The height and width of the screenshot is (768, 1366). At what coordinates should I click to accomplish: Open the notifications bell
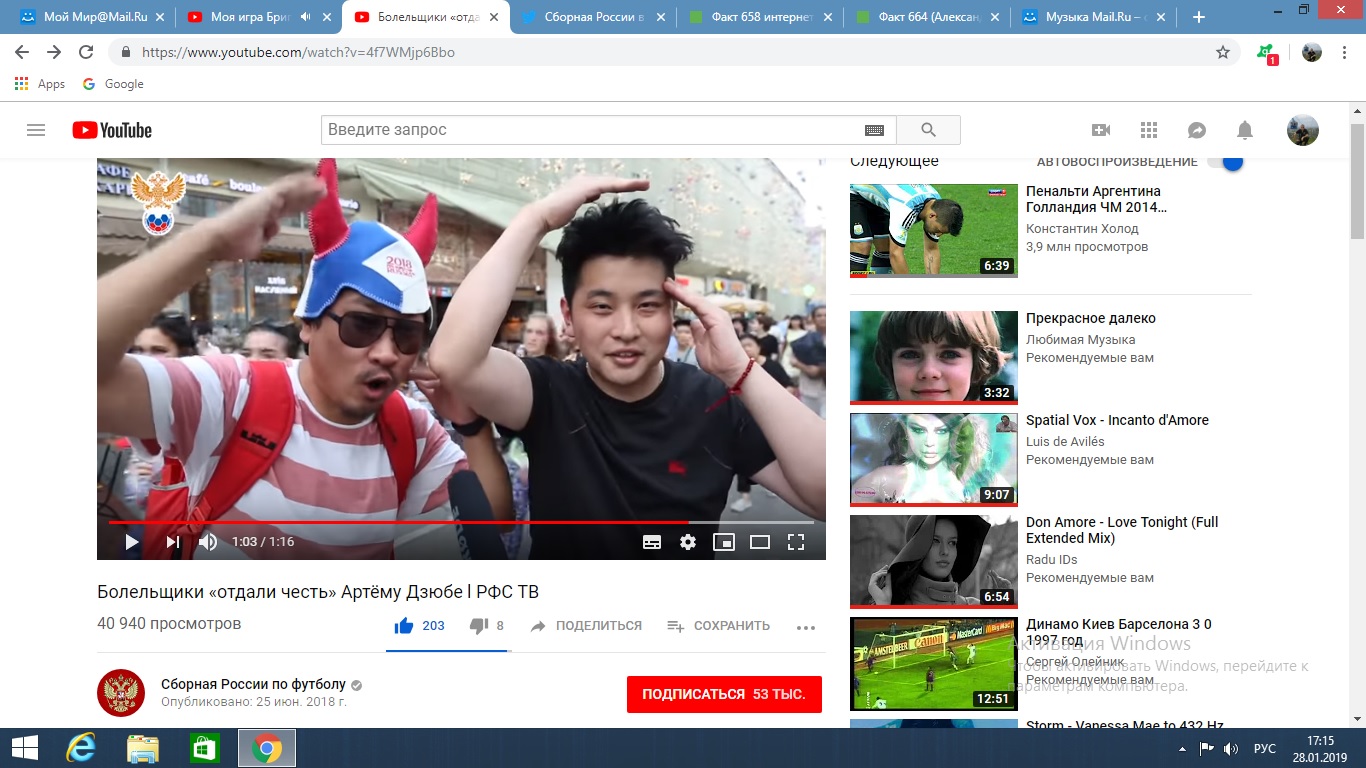[1245, 130]
